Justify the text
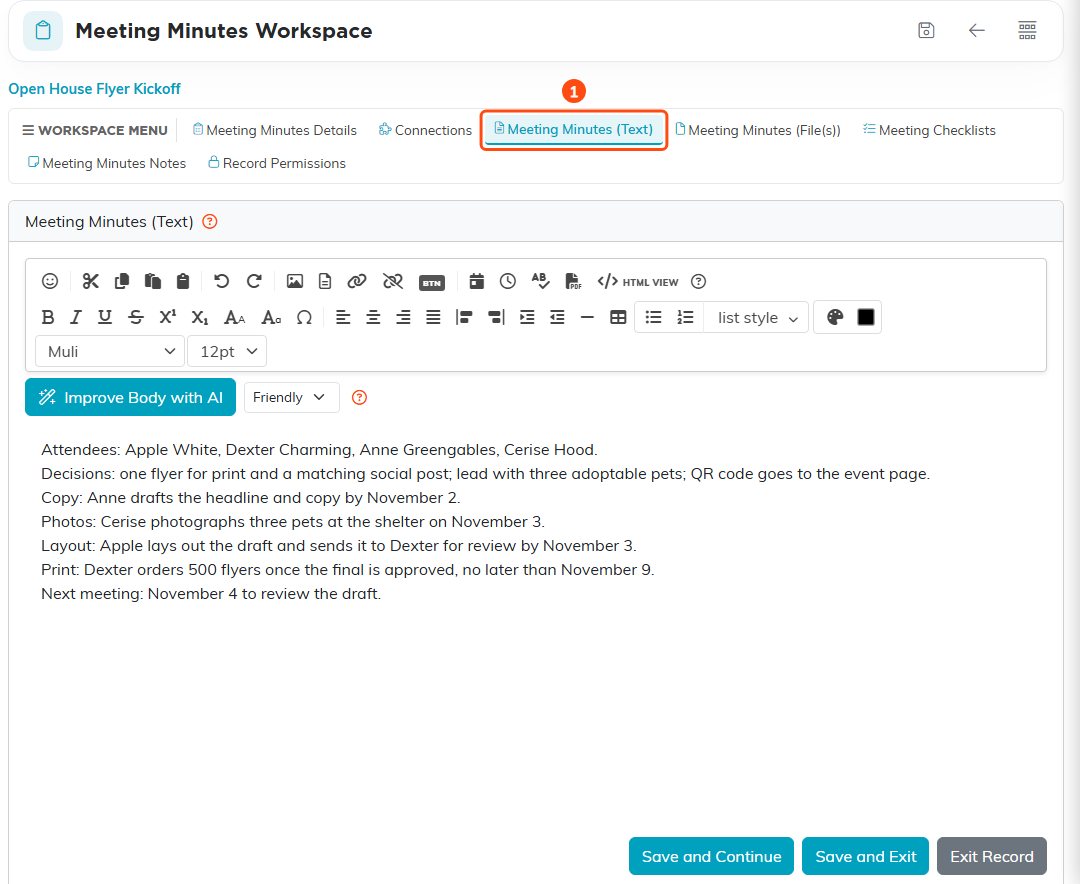Viewport: 1080px width, 884px height. (x=433, y=317)
